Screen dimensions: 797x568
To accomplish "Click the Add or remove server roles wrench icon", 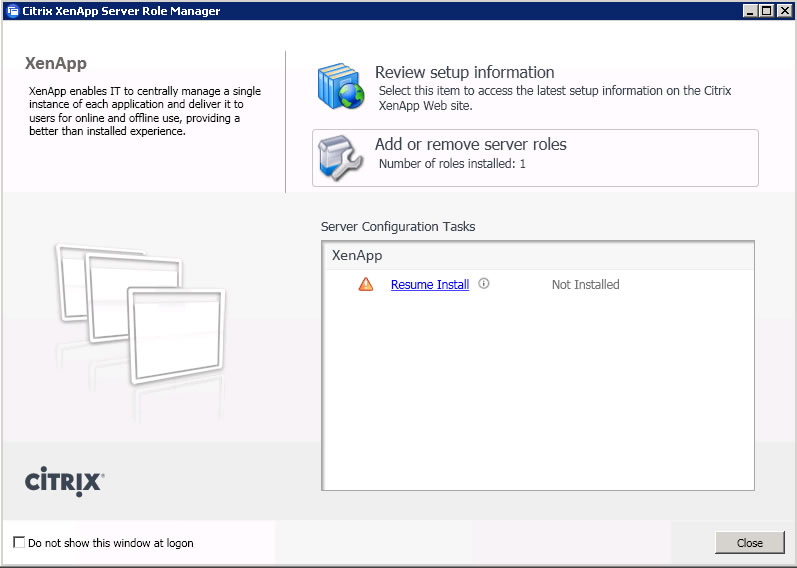I will pyautogui.click(x=340, y=158).
